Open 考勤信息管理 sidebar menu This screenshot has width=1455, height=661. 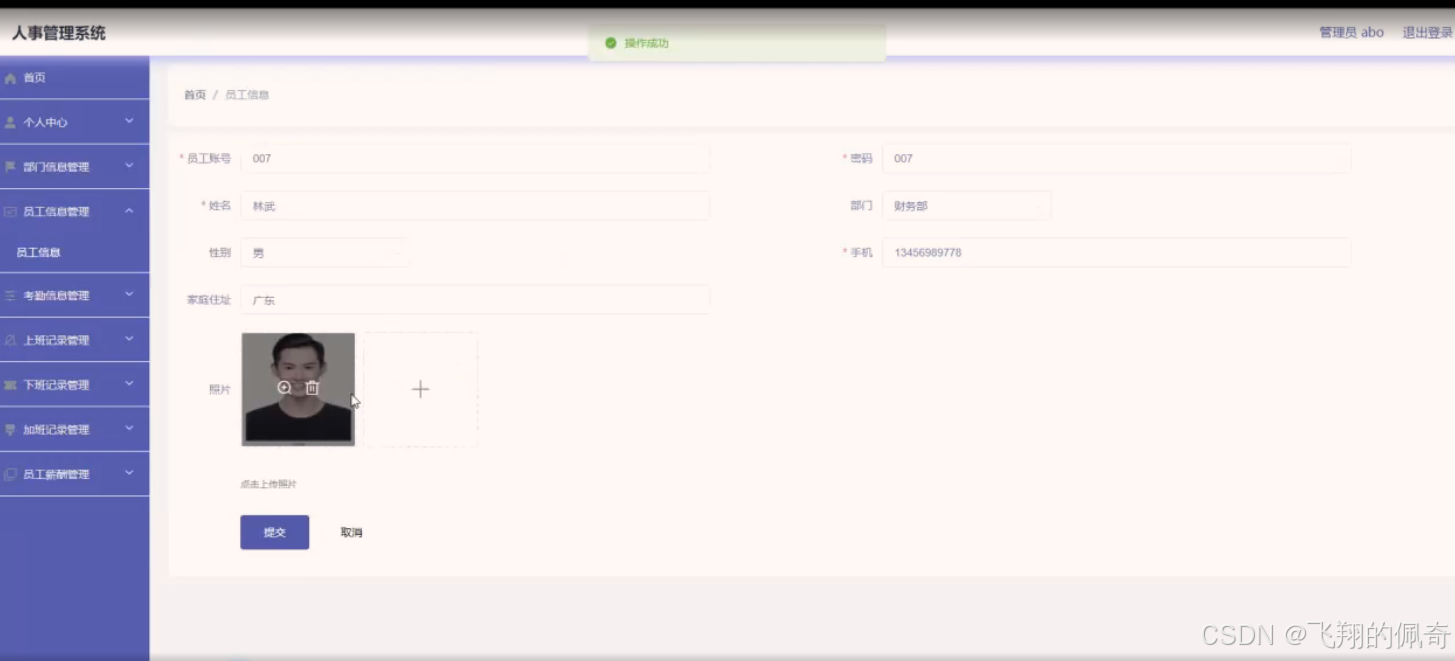tap(74, 296)
